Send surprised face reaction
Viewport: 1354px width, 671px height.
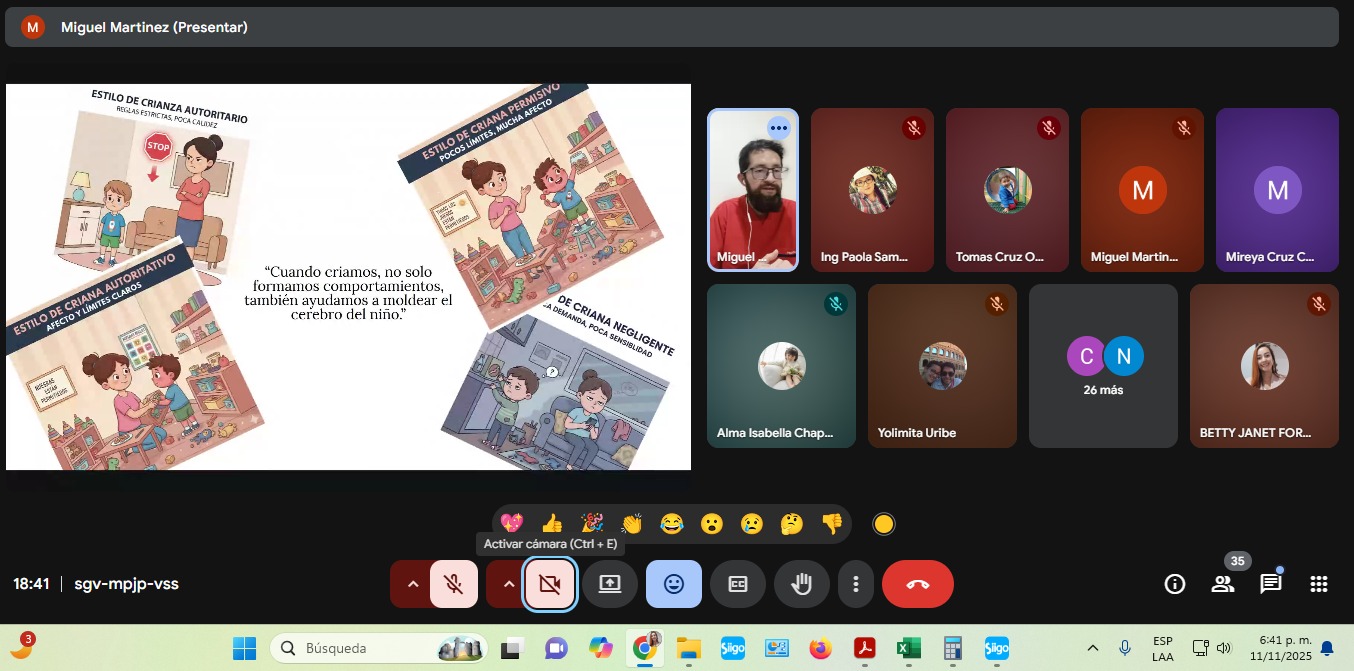tap(712, 523)
